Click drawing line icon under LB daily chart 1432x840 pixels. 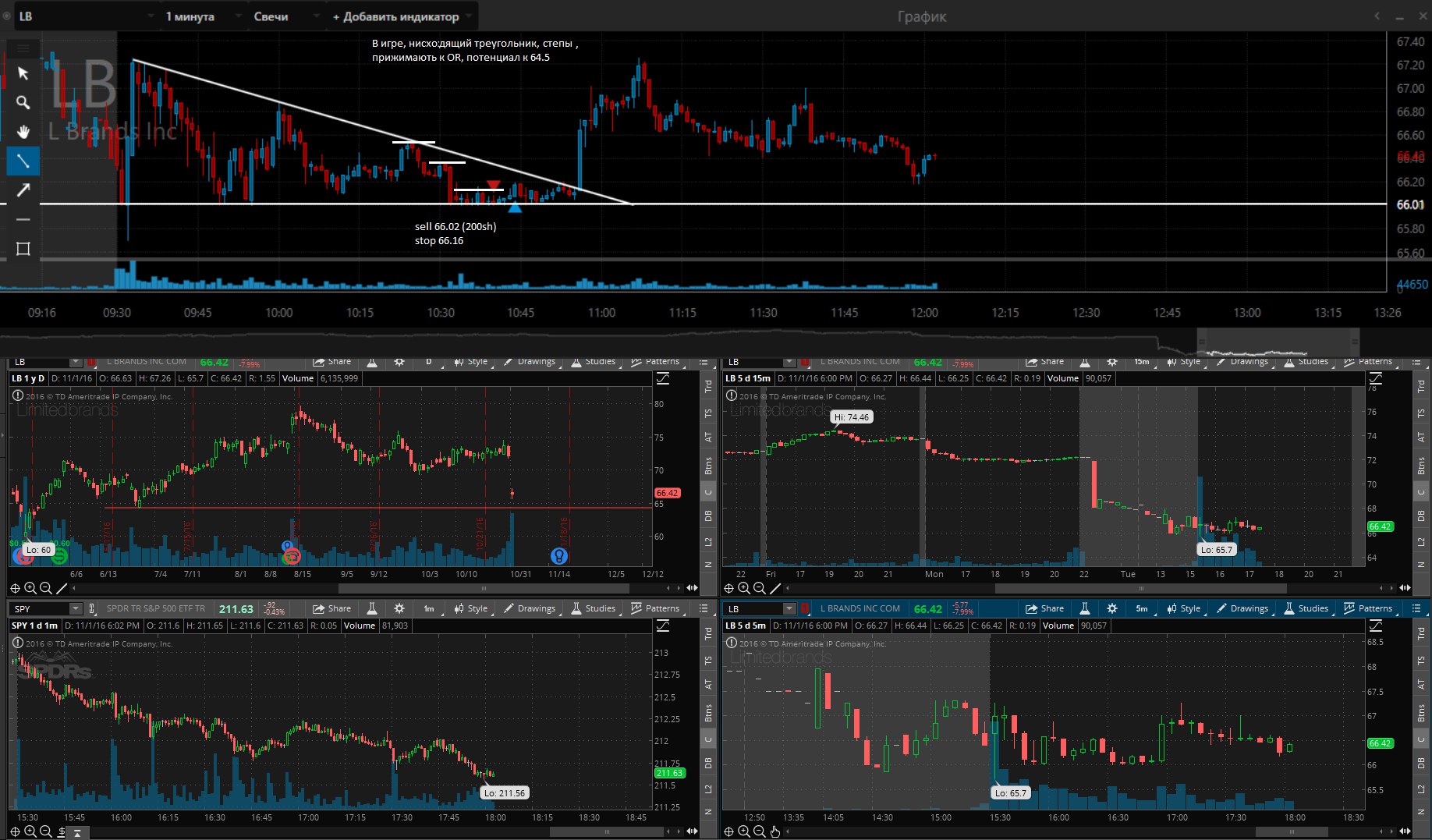pos(62,588)
